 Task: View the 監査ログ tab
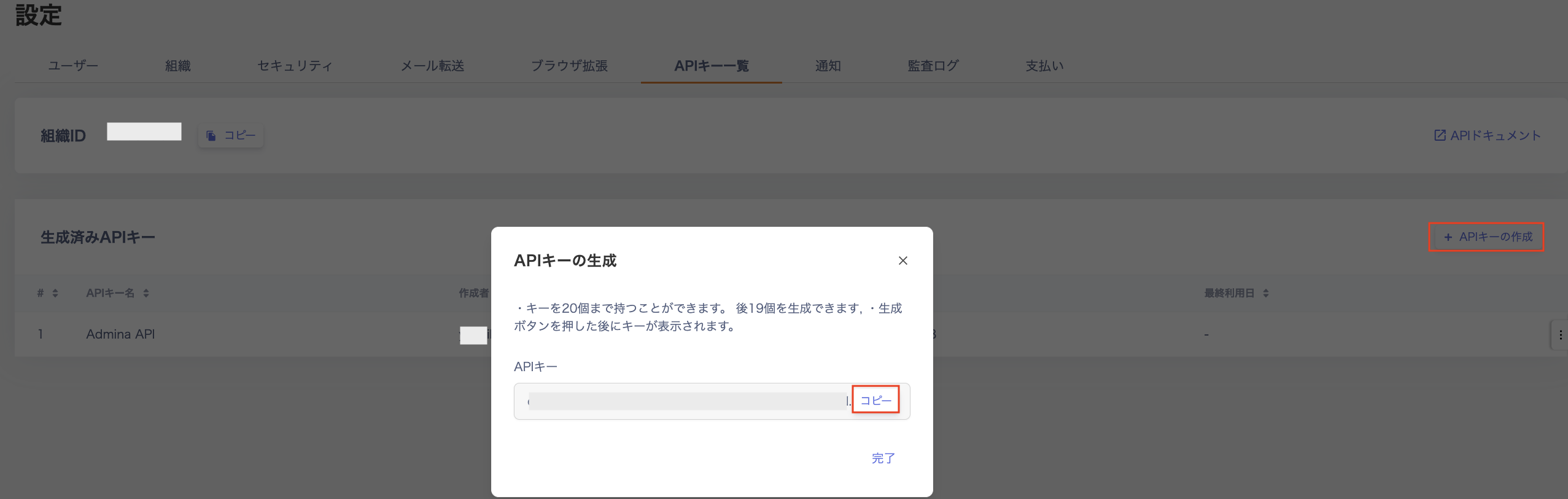tap(933, 66)
